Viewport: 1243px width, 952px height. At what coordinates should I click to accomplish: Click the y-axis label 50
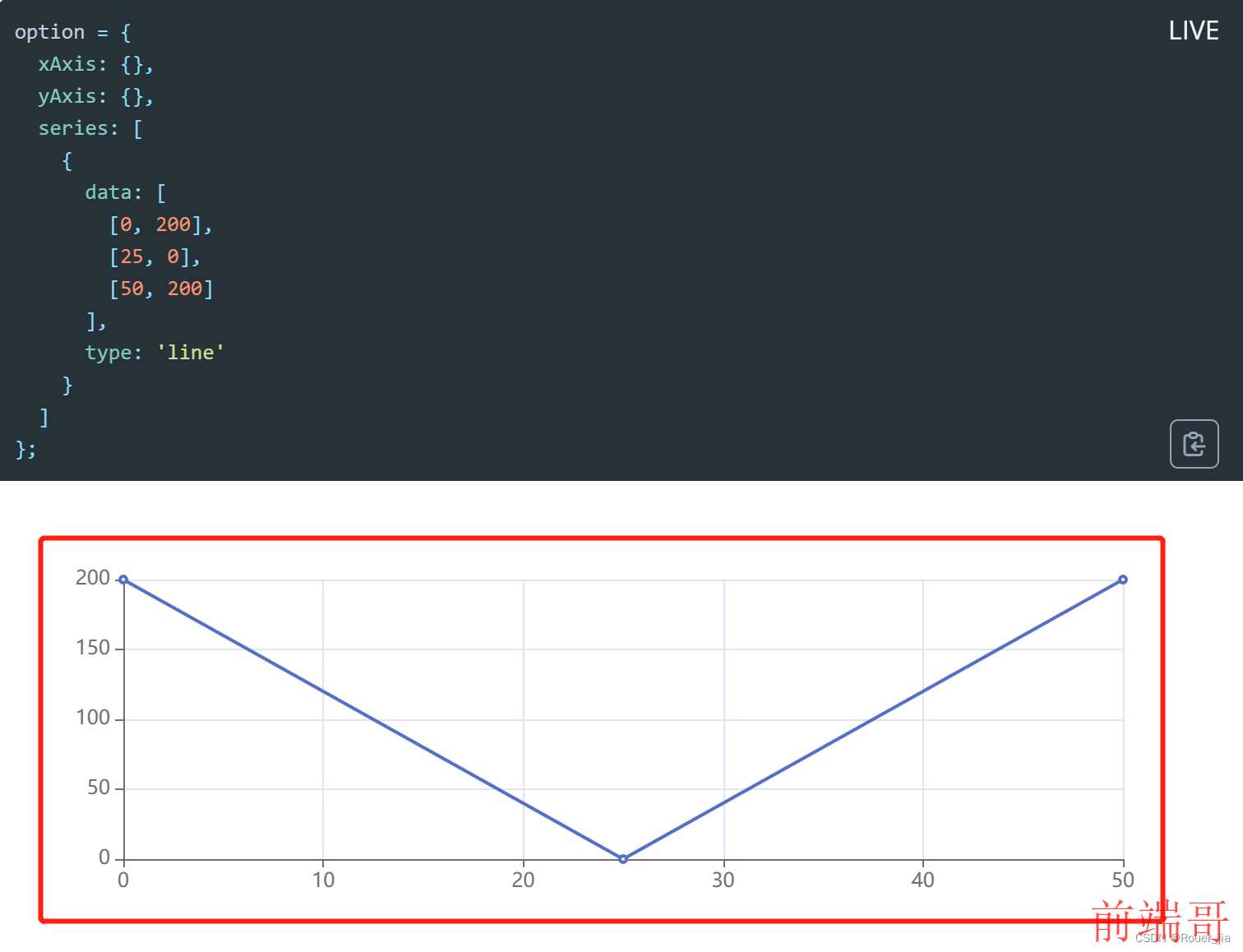tap(99, 788)
